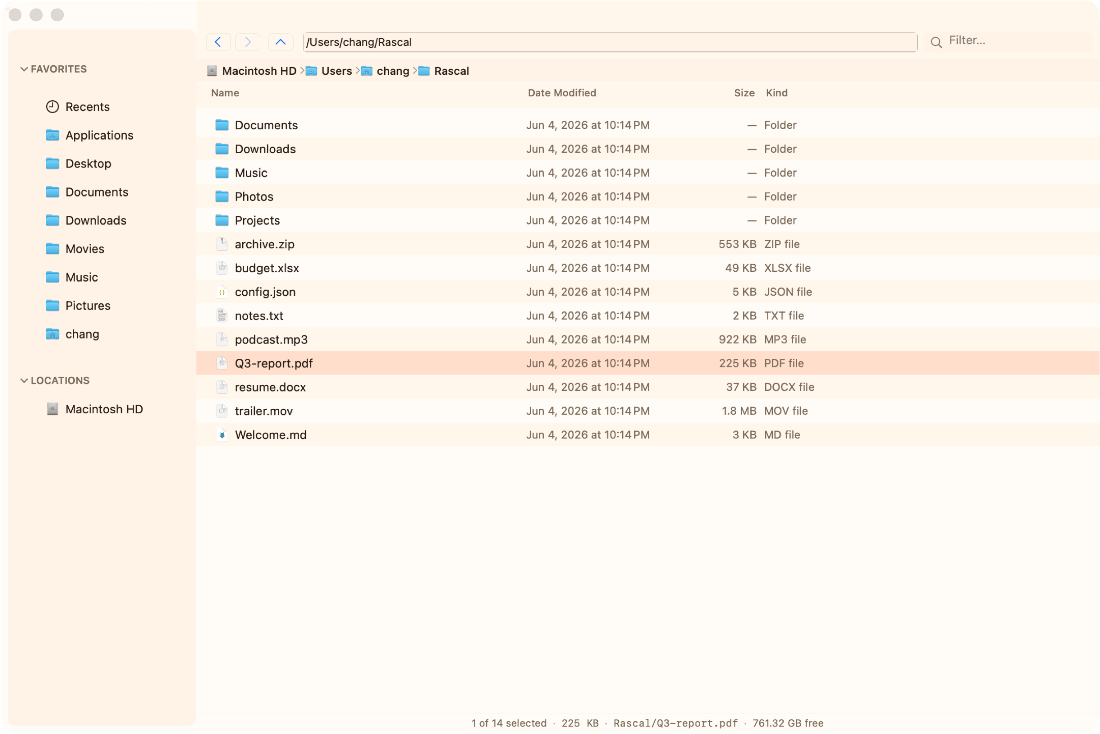Click the 761.32 GB free status text
Image resolution: width=1100 pixels, height=734 pixels.
point(788,723)
